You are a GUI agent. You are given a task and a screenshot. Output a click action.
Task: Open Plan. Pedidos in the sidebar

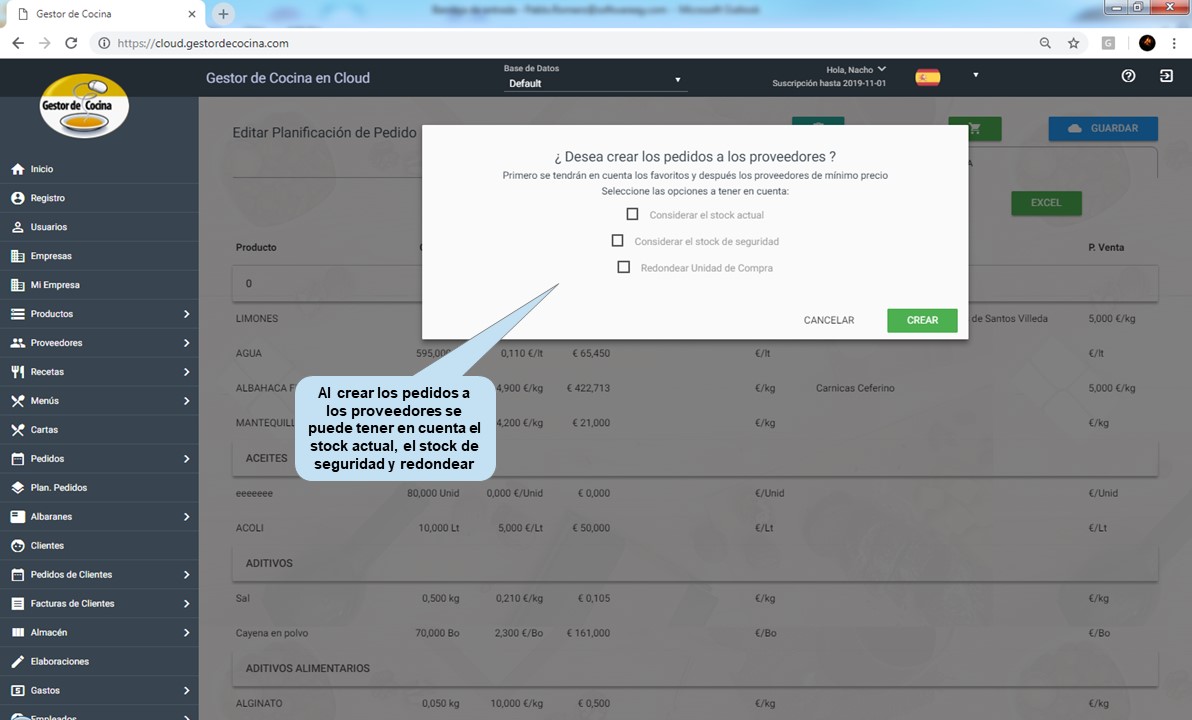[x=58, y=488]
